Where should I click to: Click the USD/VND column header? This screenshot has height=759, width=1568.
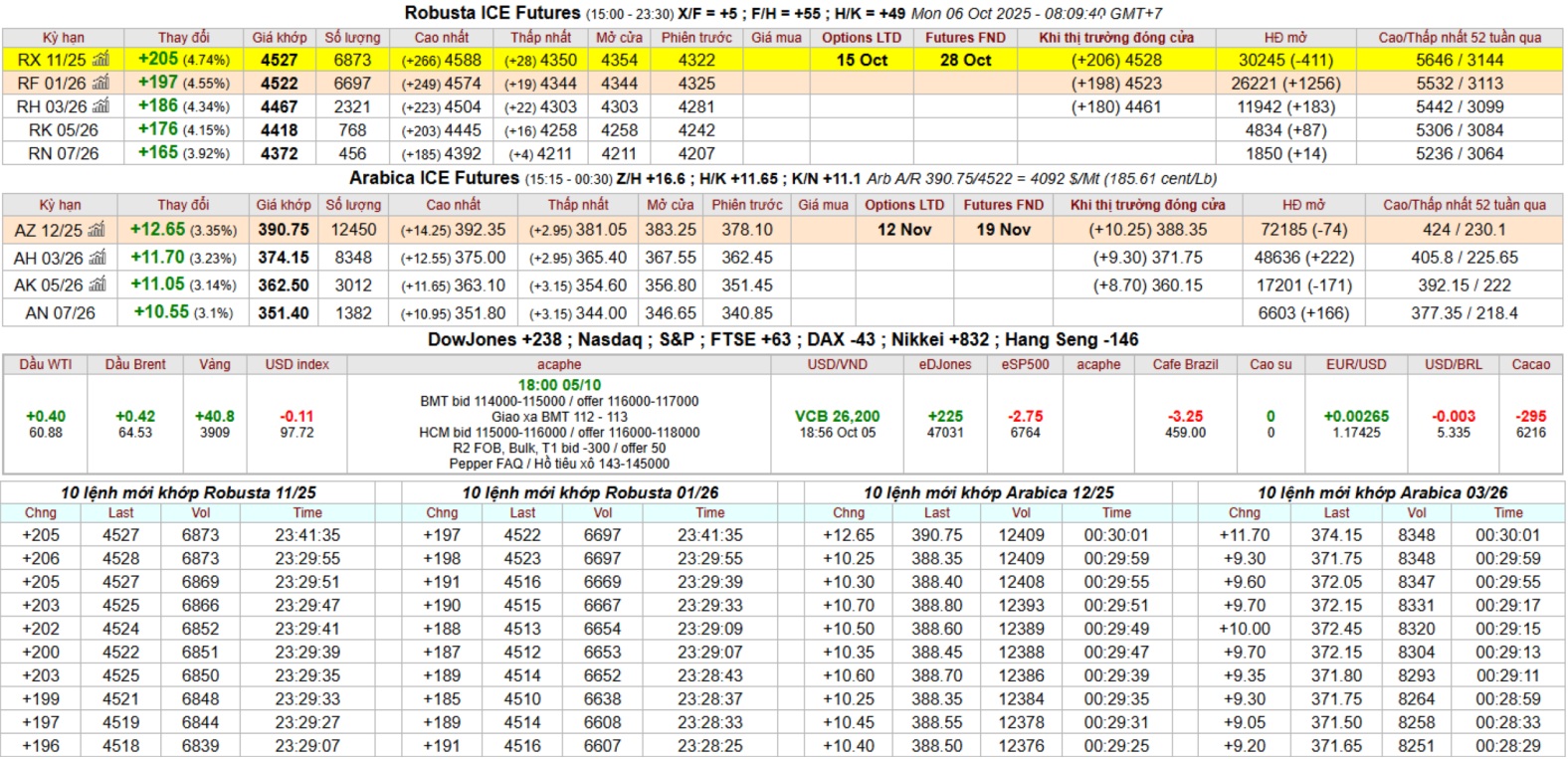(x=837, y=364)
